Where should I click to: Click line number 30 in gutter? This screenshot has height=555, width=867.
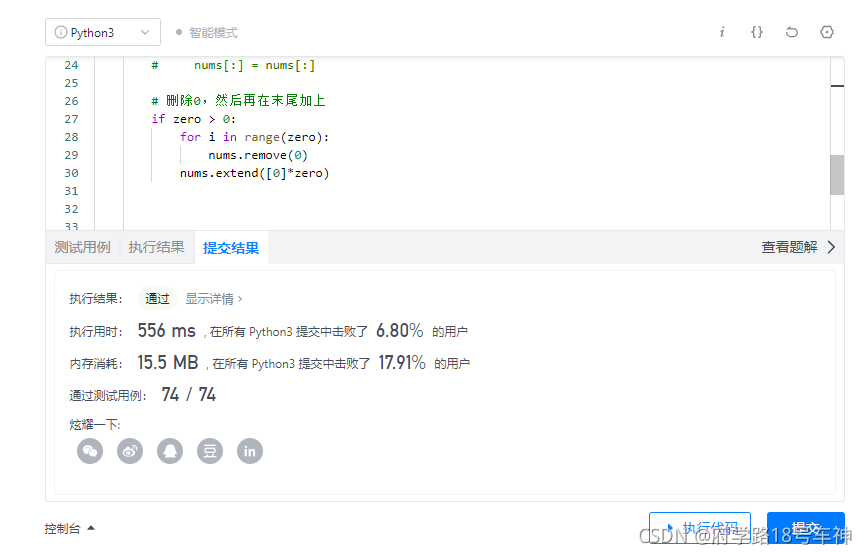(71, 173)
